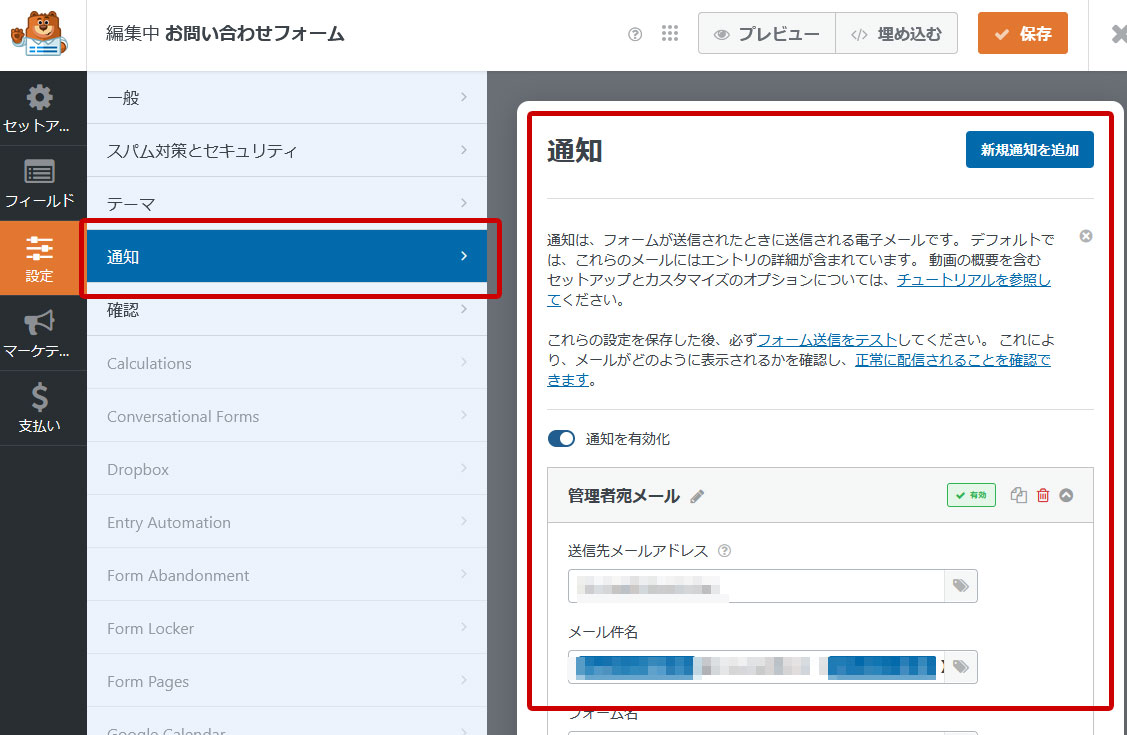The width and height of the screenshot is (1127, 735).
Task: Open the 一般 settings menu item
Action: (287, 98)
